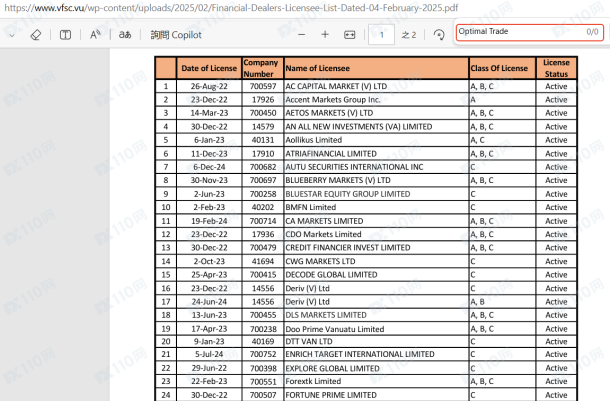
Task: Click date 19-Feb-24
Action: [209, 221]
